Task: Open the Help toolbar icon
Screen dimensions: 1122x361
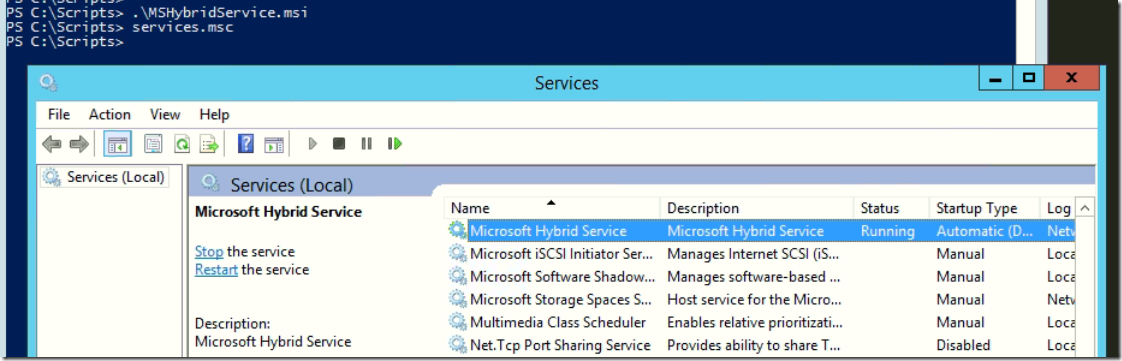Action: (x=245, y=144)
